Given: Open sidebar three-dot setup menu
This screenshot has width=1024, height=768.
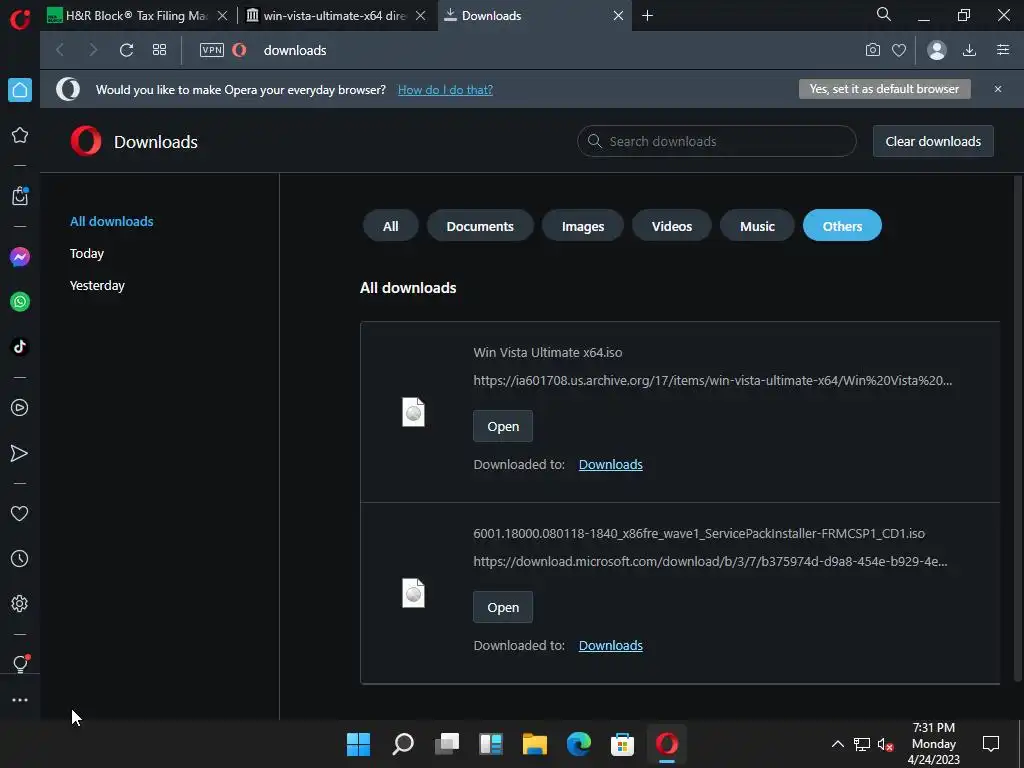Looking at the screenshot, I should (20, 700).
